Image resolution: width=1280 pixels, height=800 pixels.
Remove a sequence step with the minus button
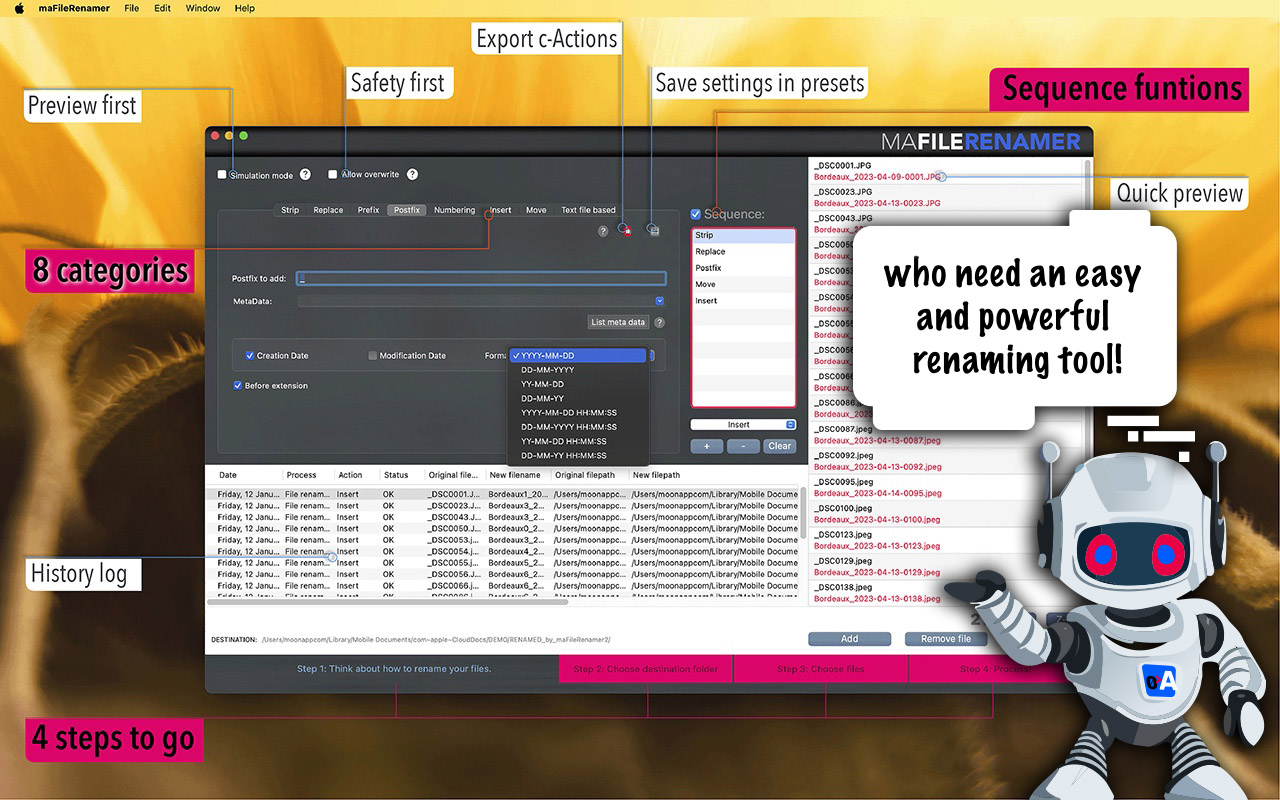click(743, 446)
